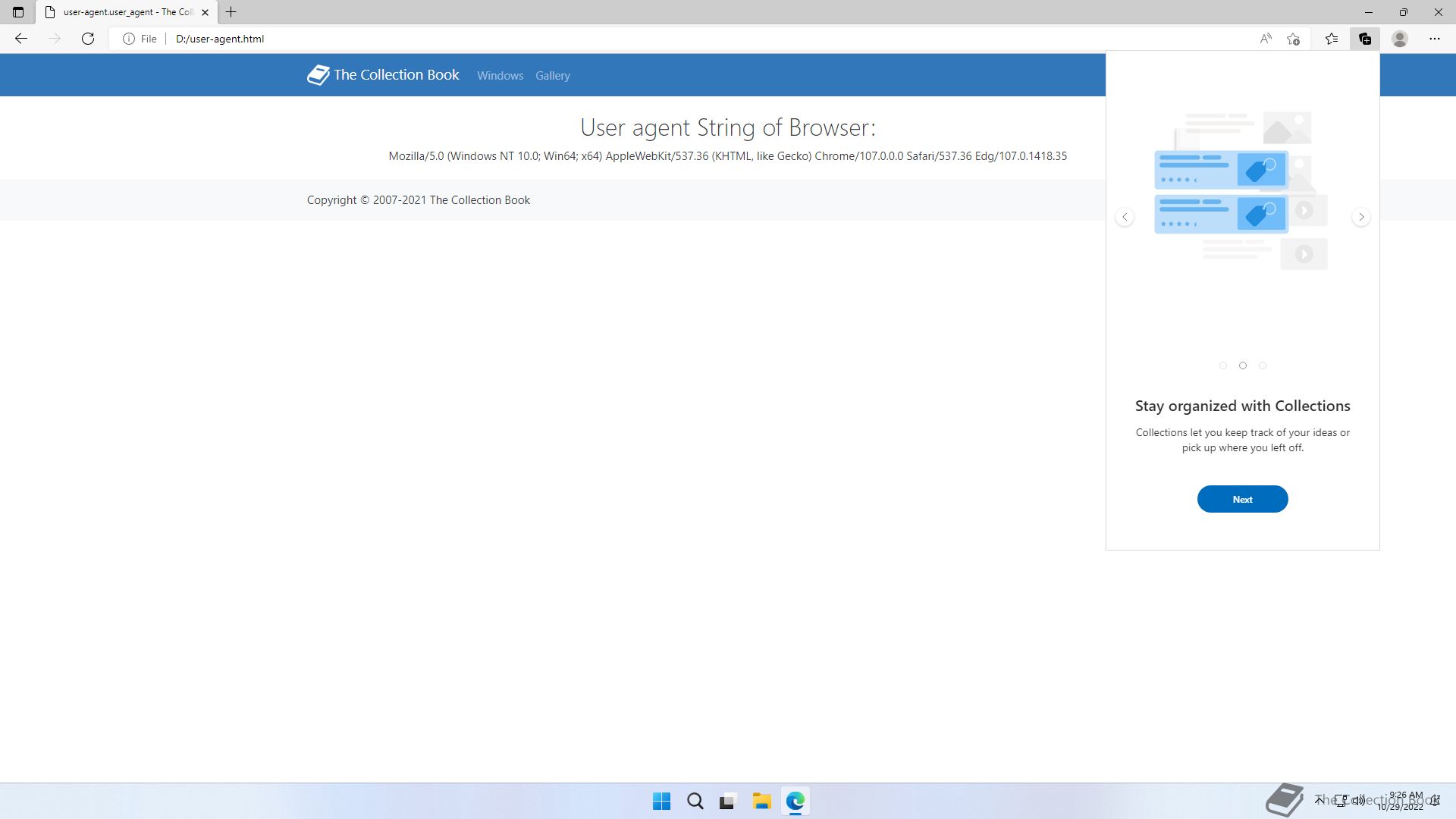The width and height of the screenshot is (1456, 819).
Task: Click the Read aloud icon
Action: (x=1265, y=39)
